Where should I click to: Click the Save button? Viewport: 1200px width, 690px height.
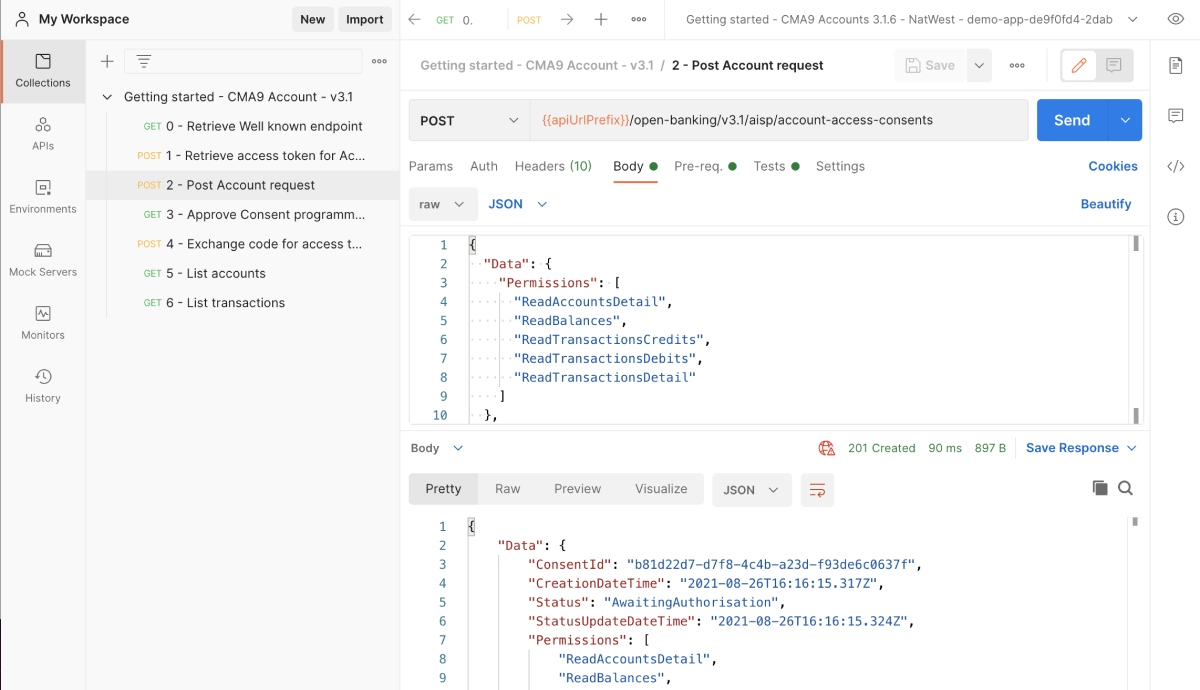point(930,65)
